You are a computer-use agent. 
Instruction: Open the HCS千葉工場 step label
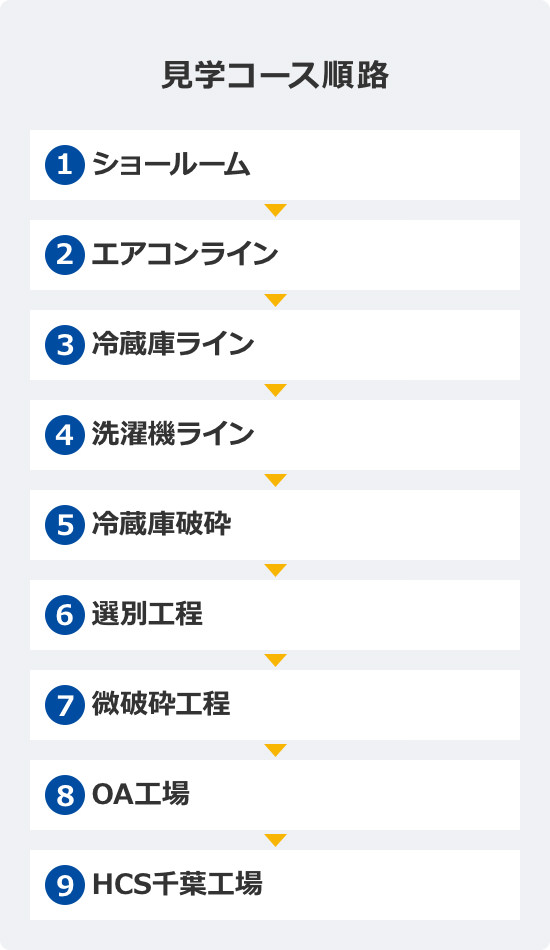(177, 884)
